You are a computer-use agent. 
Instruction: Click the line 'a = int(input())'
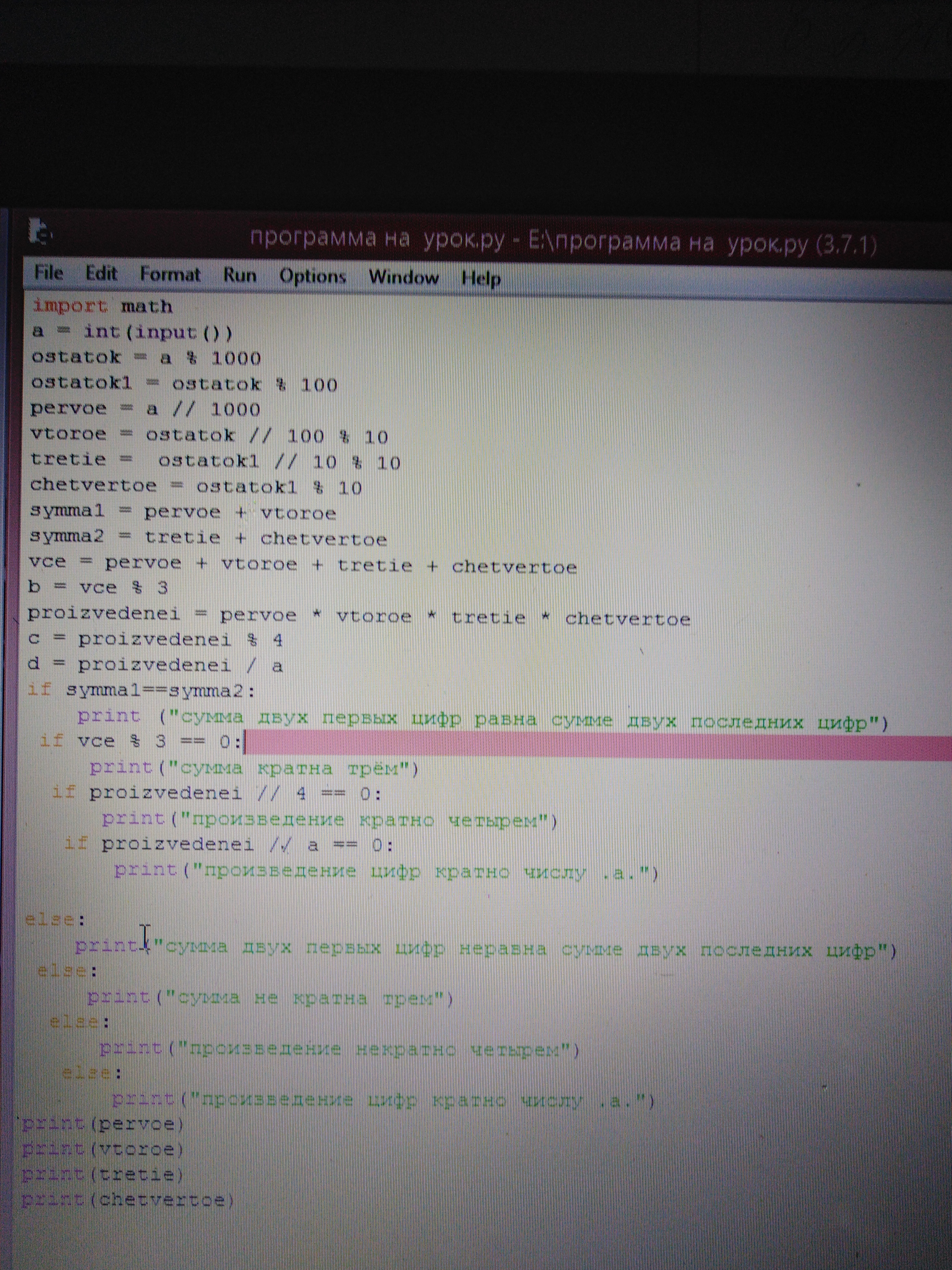tap(132, 332)
